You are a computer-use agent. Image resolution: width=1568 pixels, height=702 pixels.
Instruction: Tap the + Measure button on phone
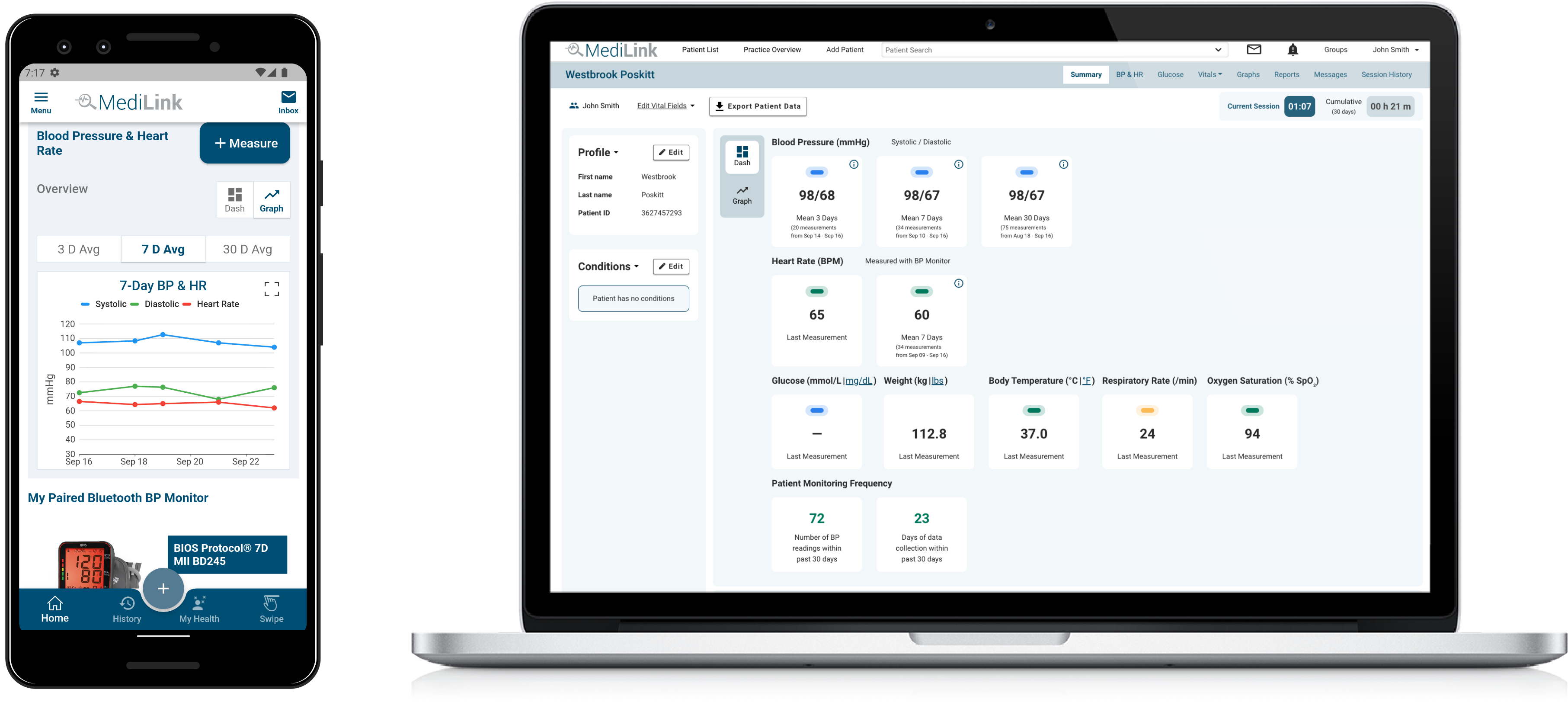point(245,143)
